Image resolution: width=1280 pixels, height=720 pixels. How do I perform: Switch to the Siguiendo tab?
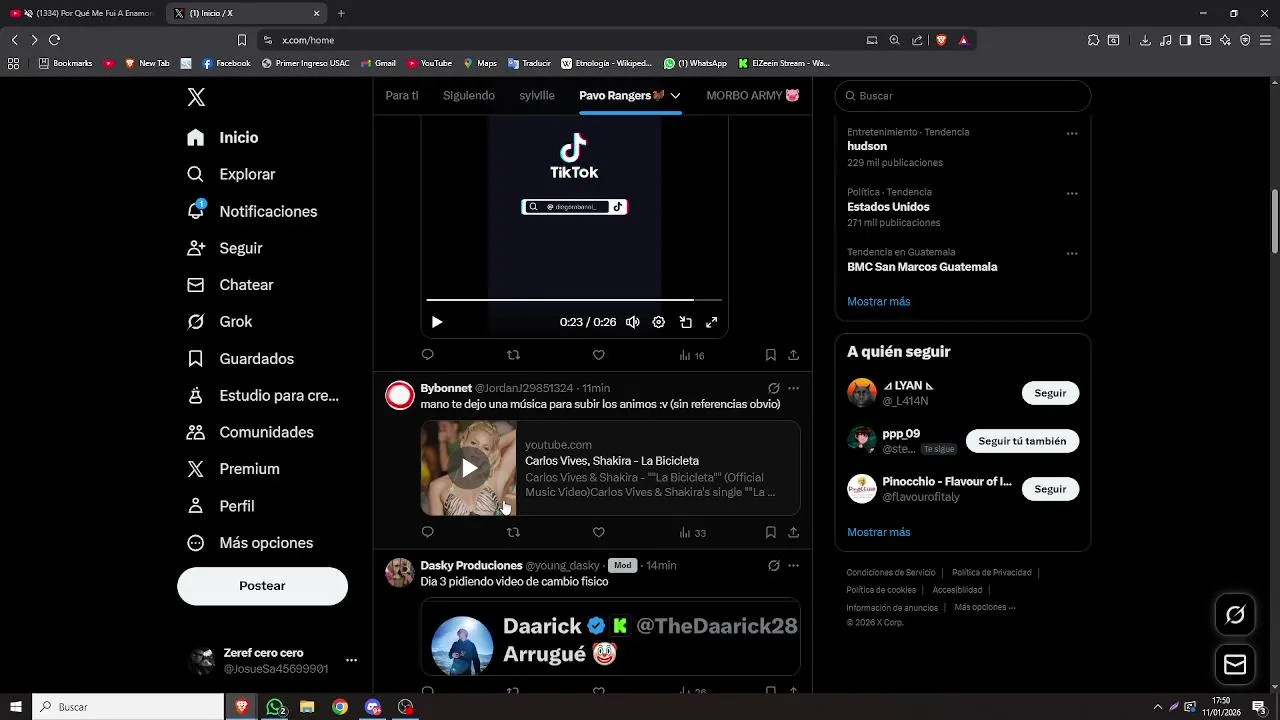469,96
